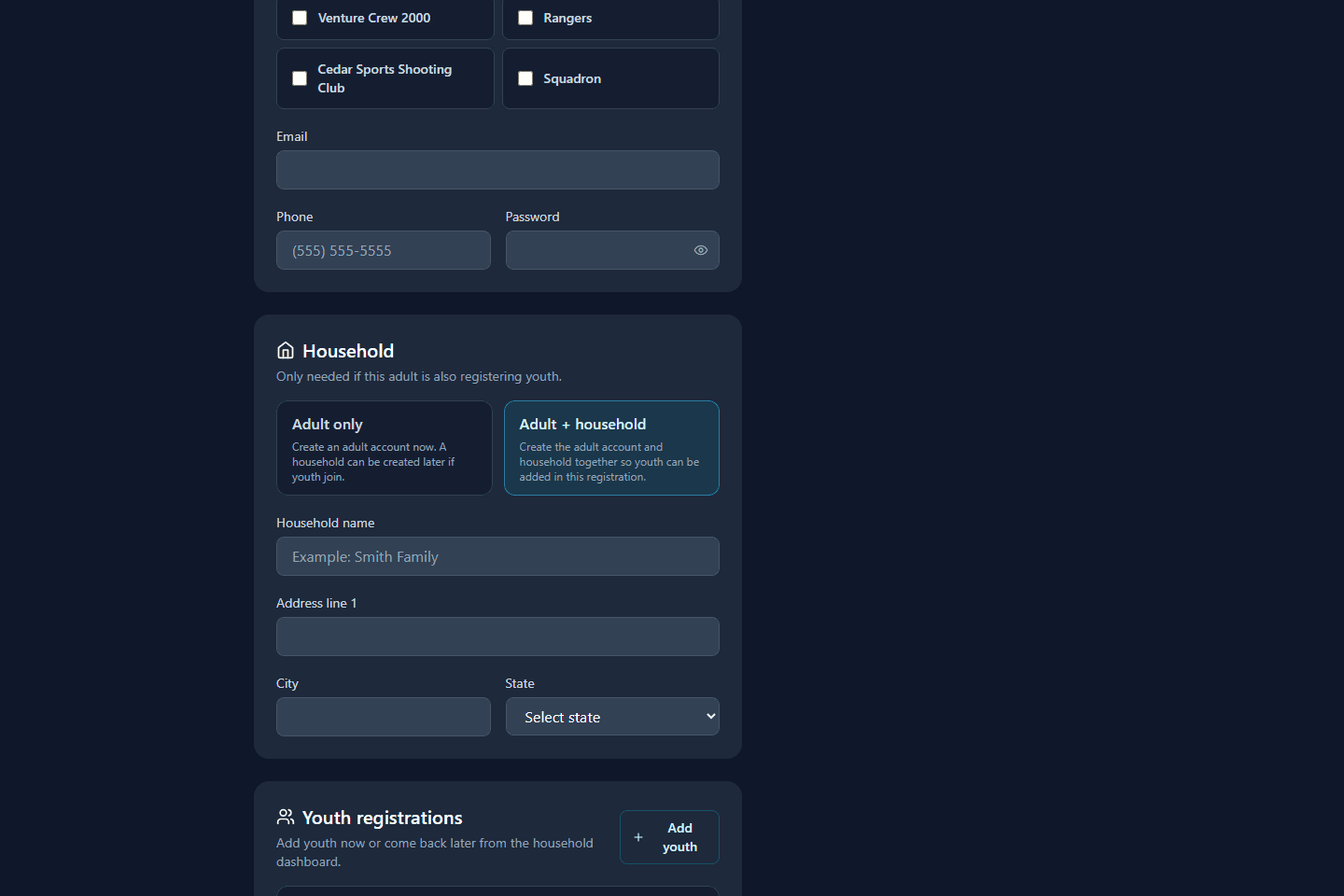Check the Cedar Sports Shooting Club checkbox
Screen dimensions: 1344x896
[x=300, y=78]
